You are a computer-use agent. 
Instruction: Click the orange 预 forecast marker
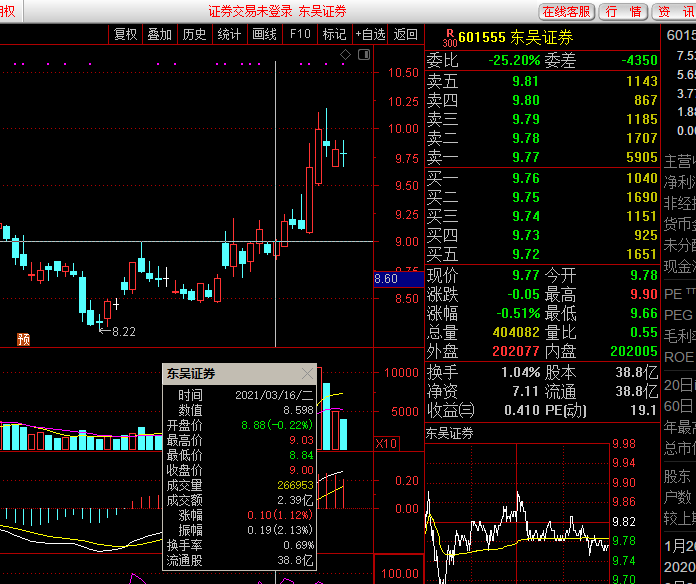tap(24, 339)
